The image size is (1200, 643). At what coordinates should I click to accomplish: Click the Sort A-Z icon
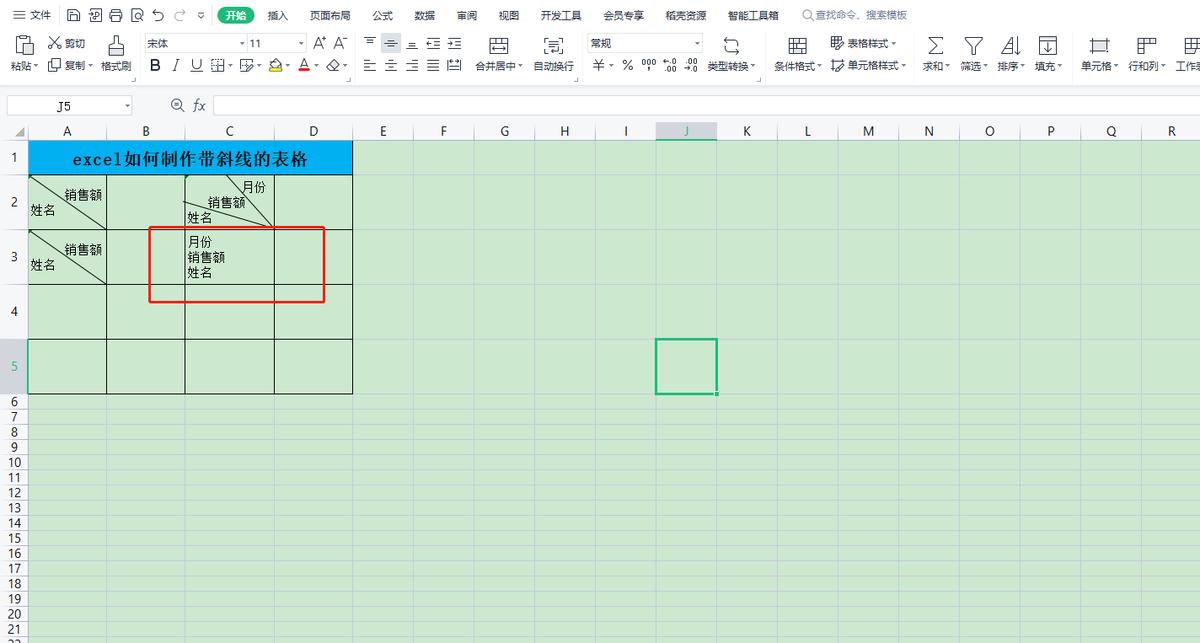coord(1010,45)
